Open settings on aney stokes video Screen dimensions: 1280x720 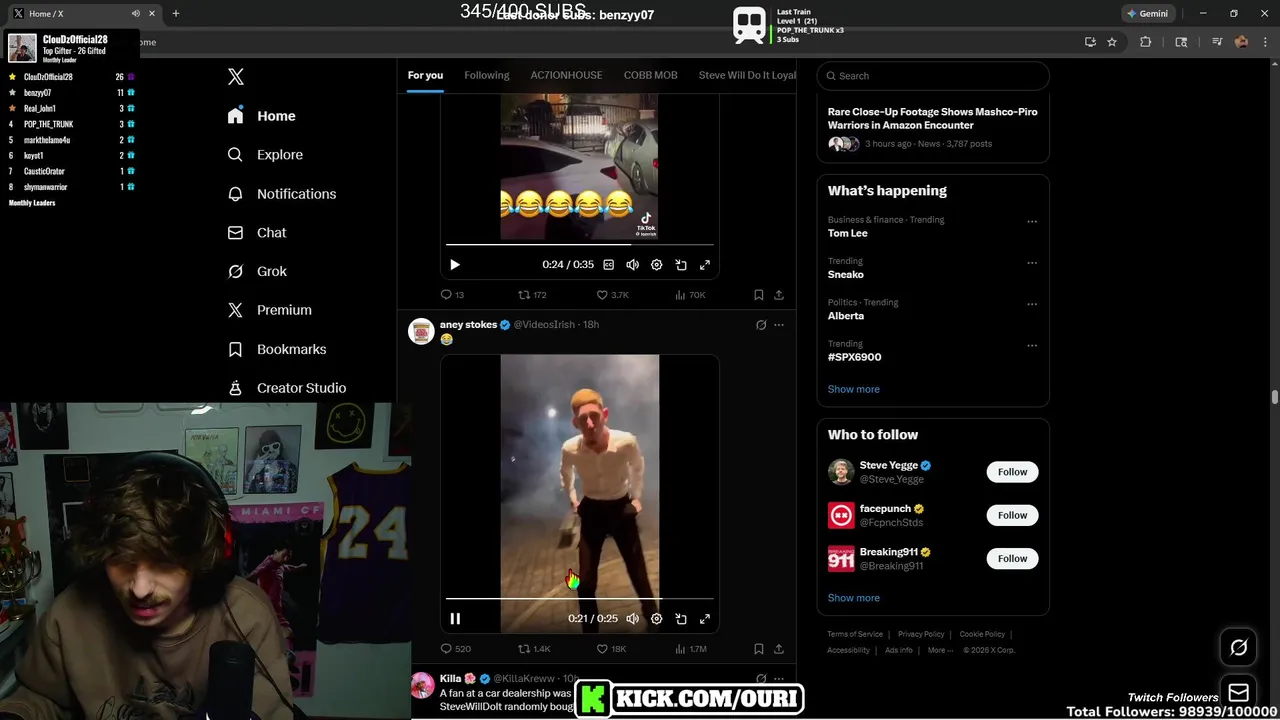[x=656, y=619]
